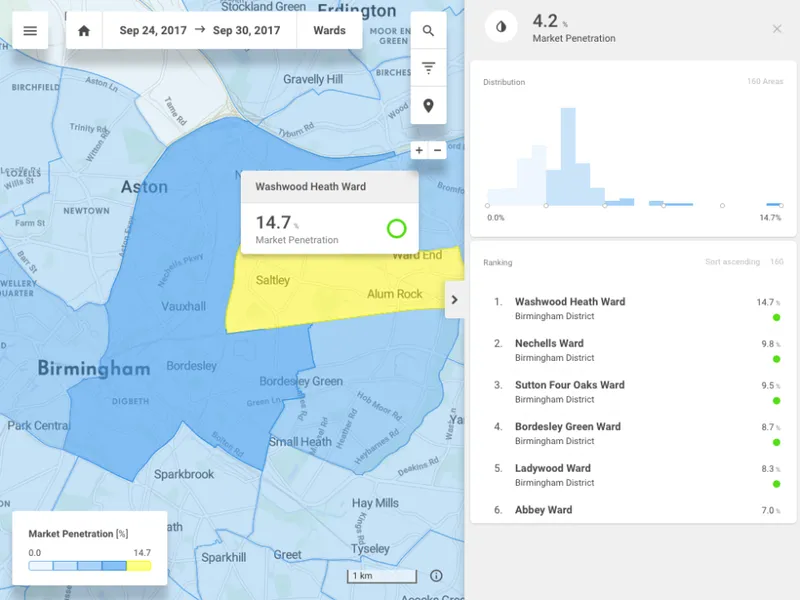Viewport: 800px width, 600px height.
Task: Click the yellow legend color segment
Action: (x=139, y=566)
